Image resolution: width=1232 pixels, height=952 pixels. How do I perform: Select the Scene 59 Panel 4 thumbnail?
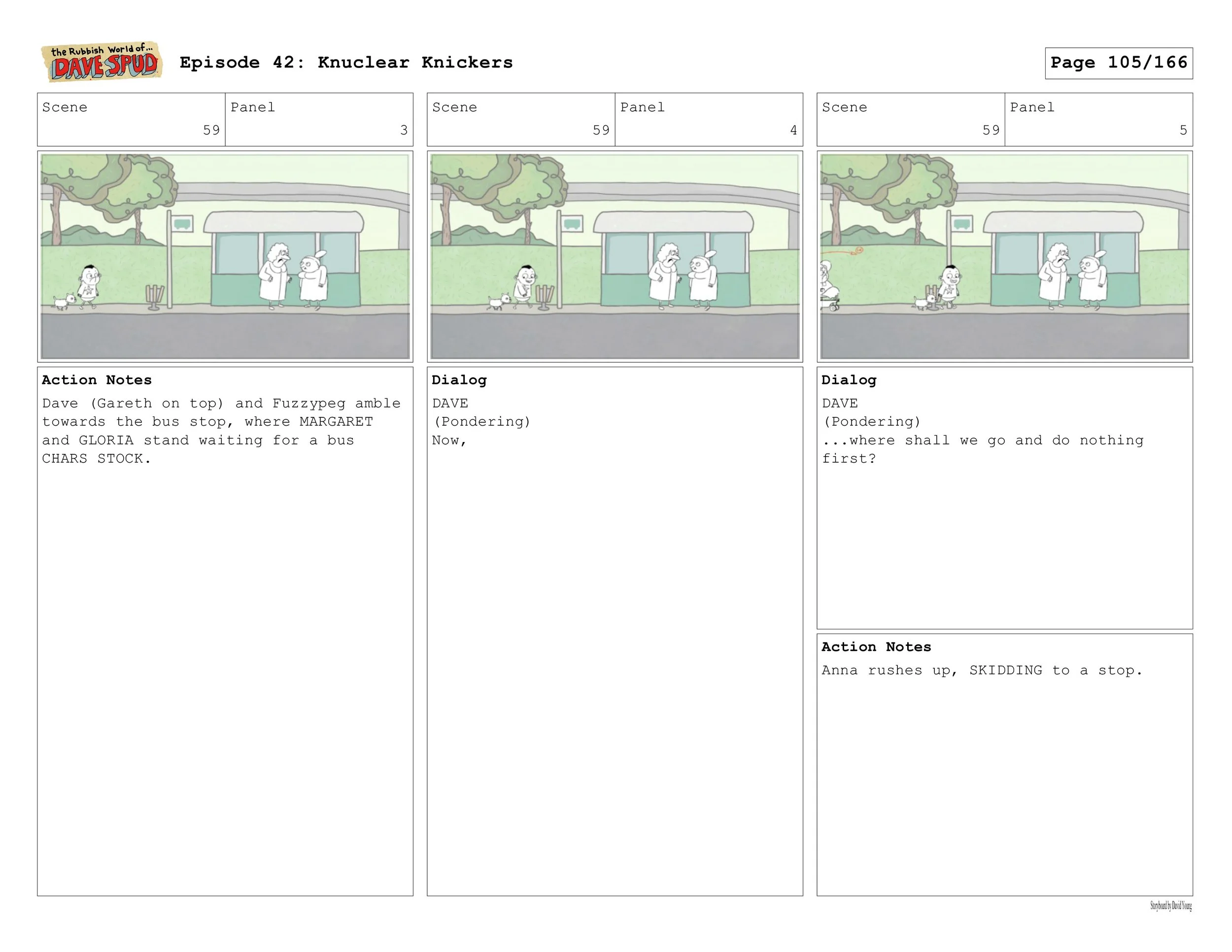coord(615,256)
